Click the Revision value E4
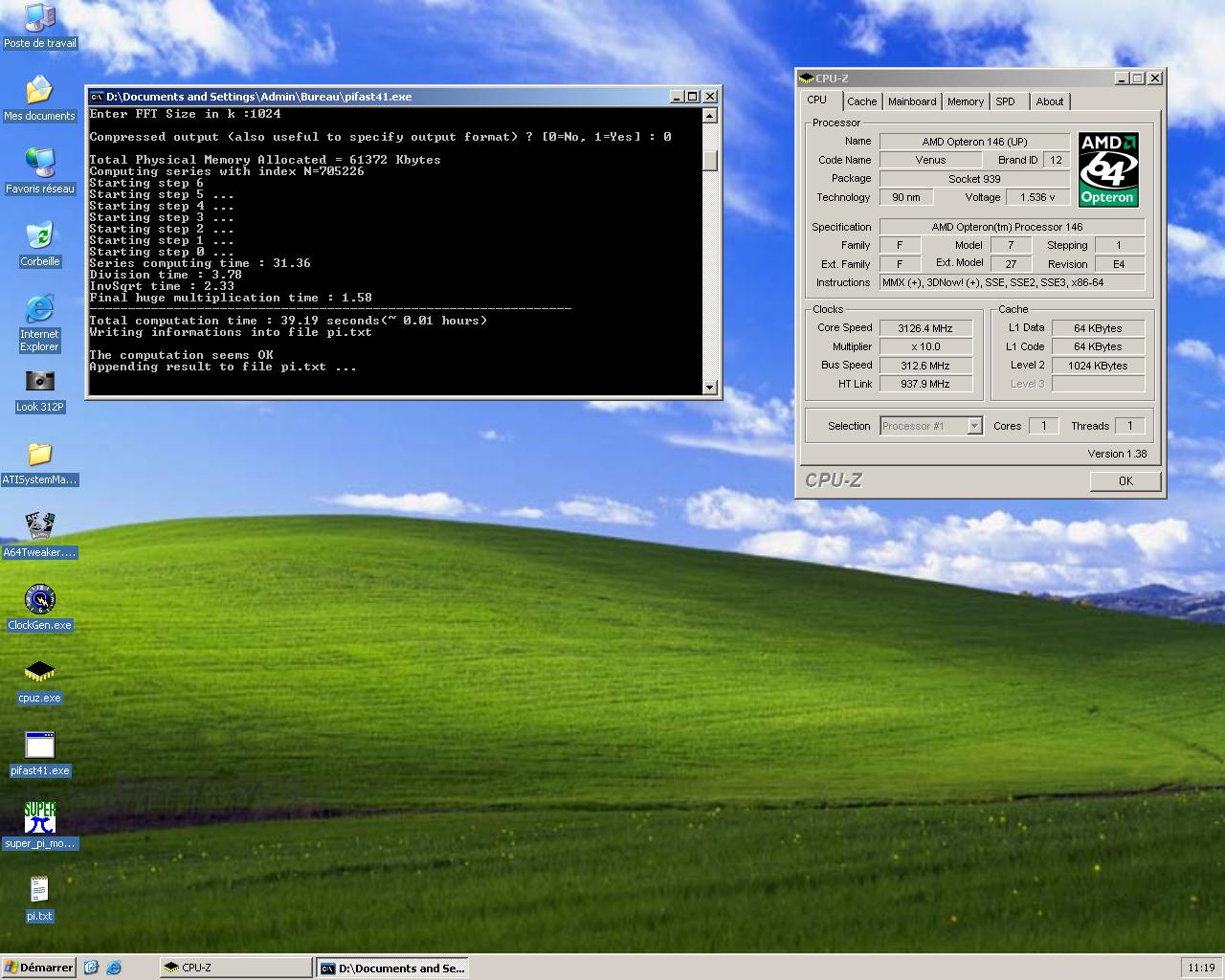Screen dimensions: 1225x980 click(x=1119, y=264)
